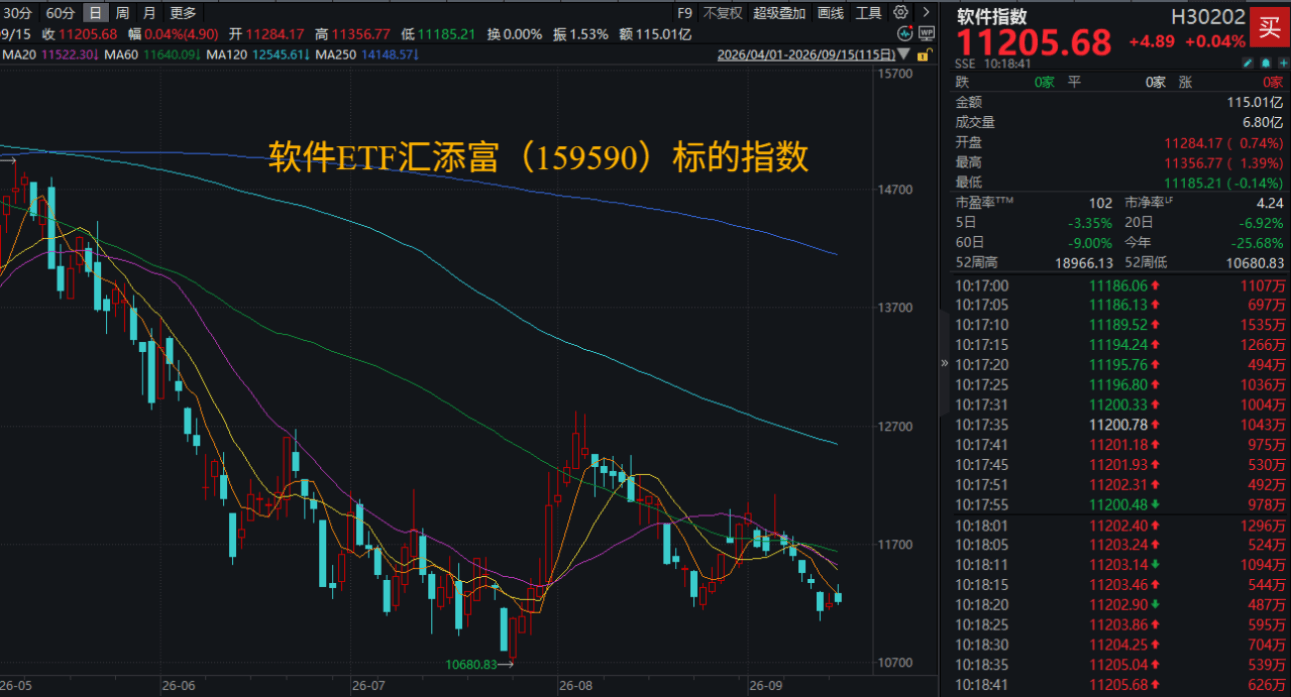The image size is (1291, 697).
Task: Open the 不复权 adjustment dropdown
Action: tap(722, 13)
